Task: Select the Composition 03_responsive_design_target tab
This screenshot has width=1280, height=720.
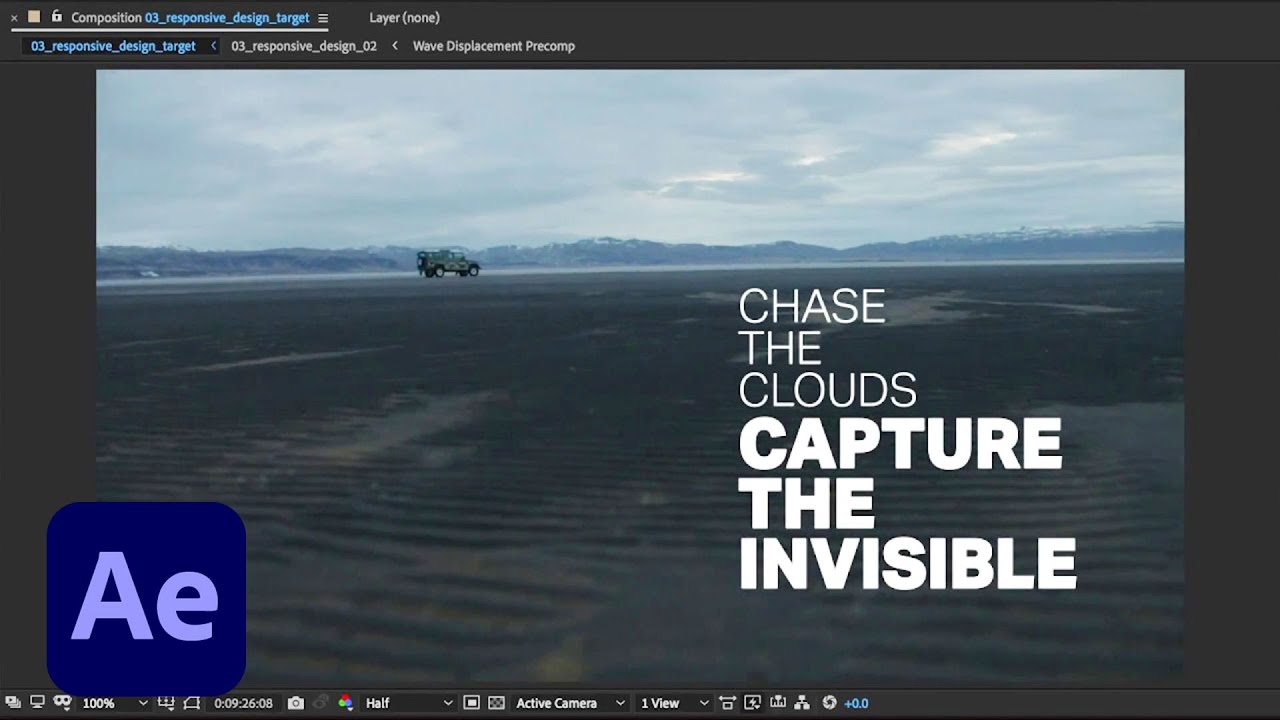Action: [x=190, y=18]
